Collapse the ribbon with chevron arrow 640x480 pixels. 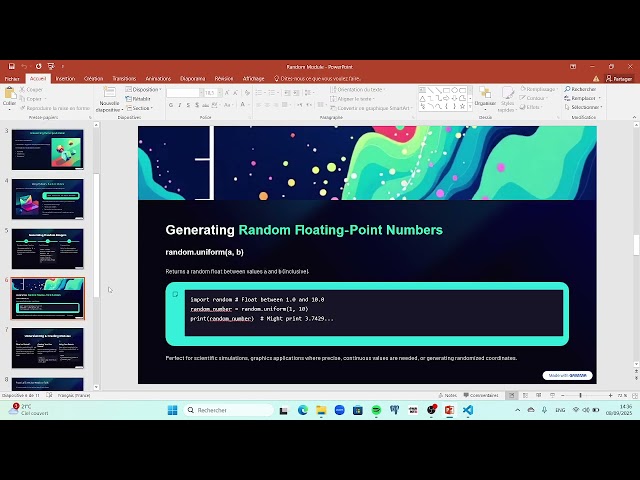click(x=634, y=117)
